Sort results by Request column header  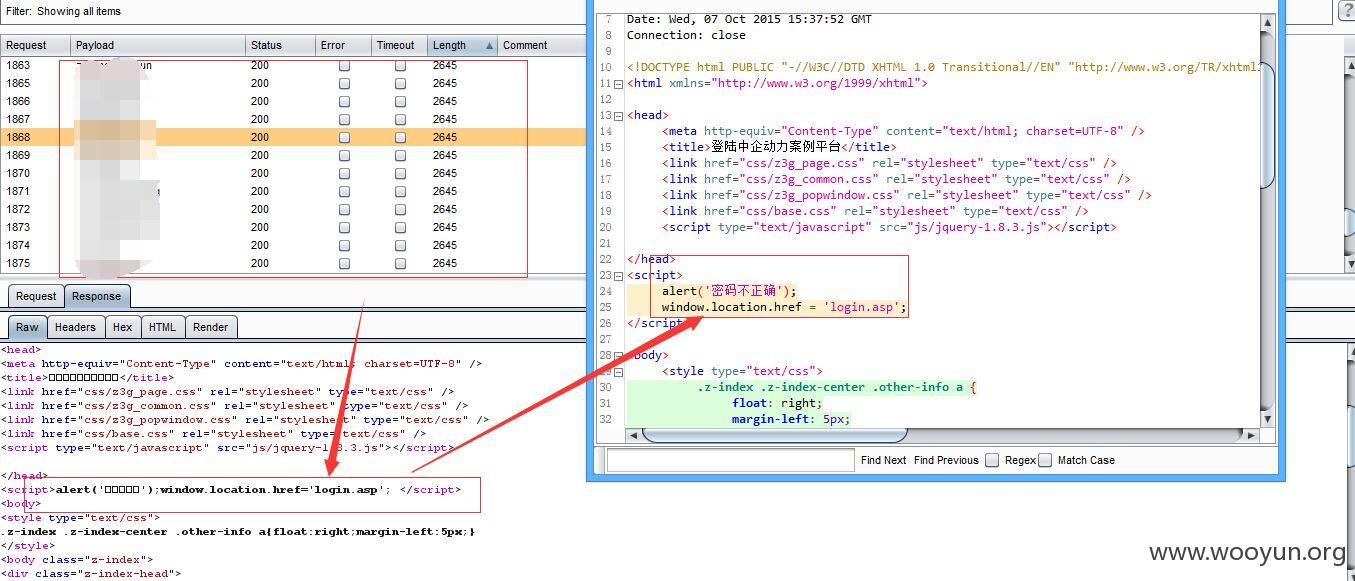pyautogui.click(x=36, y=45)
